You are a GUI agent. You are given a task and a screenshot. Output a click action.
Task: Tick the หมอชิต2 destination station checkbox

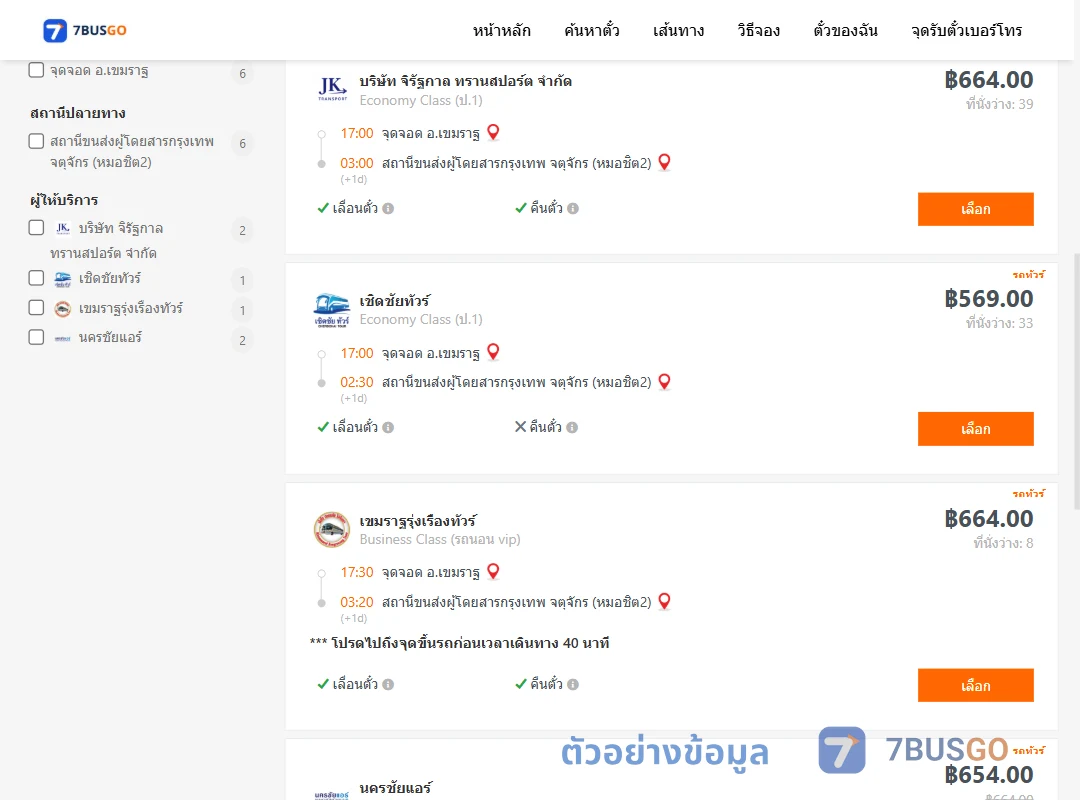click(37, 141)
